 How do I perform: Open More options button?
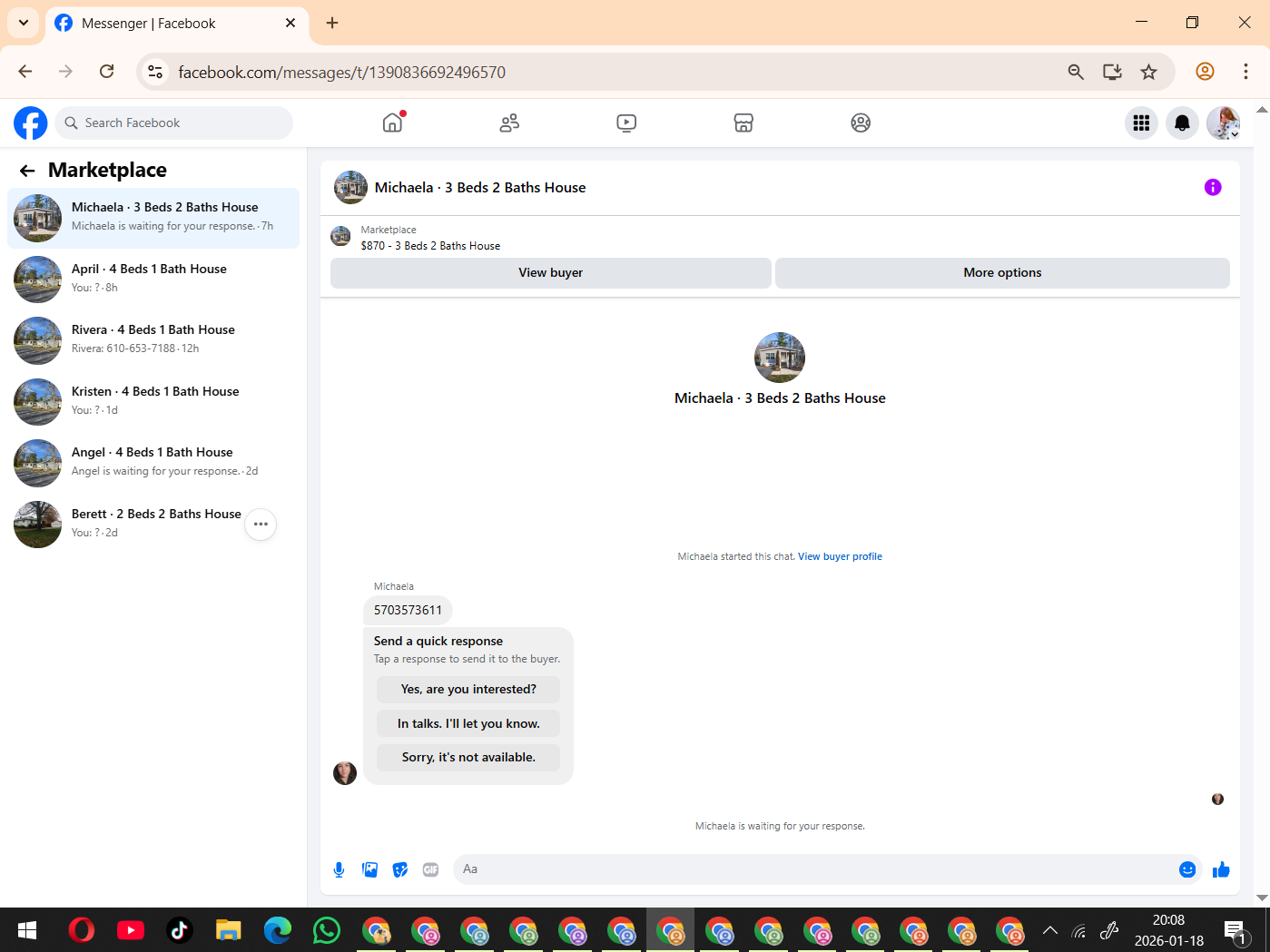coord(1002,272)
